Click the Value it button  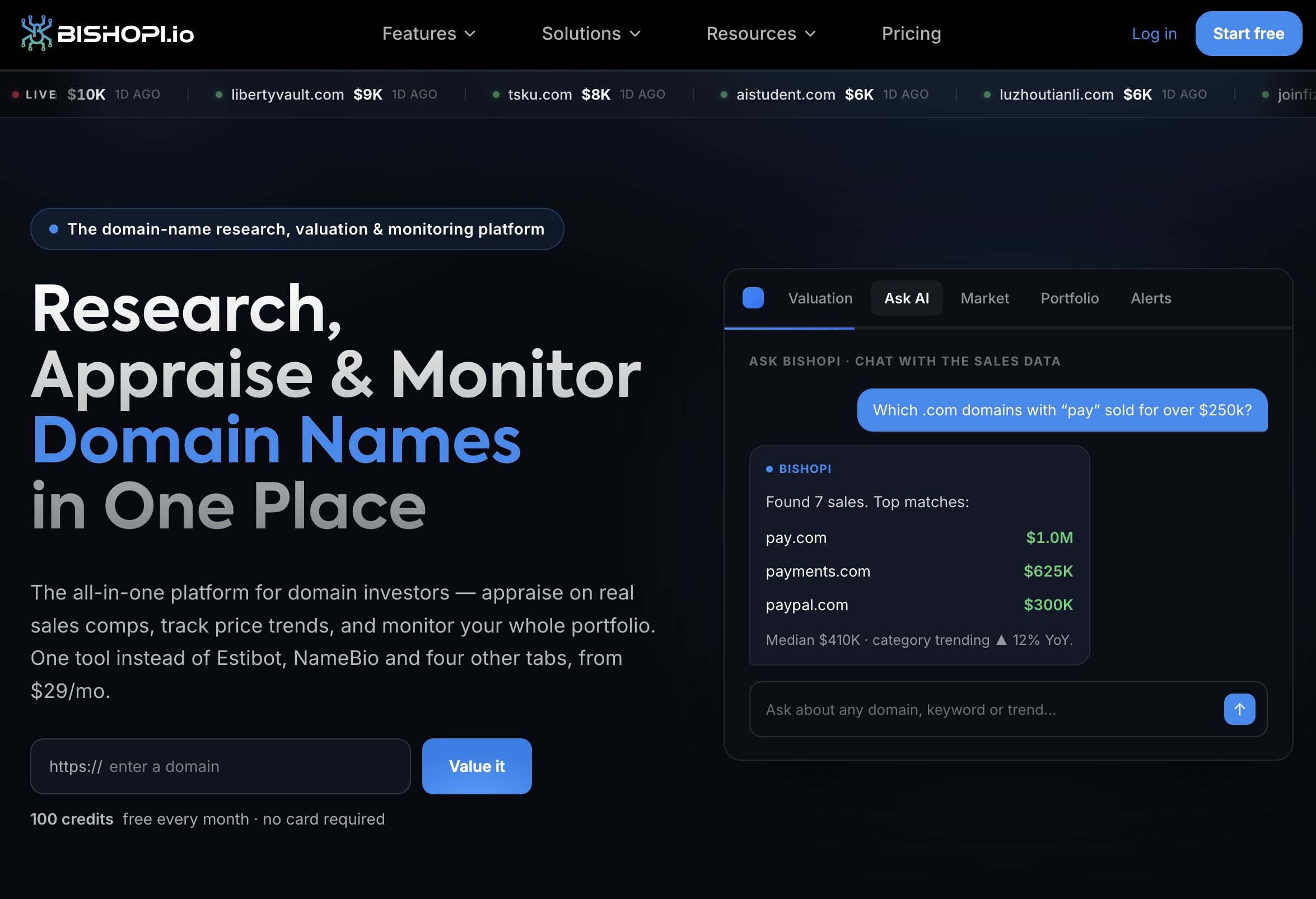476,765
